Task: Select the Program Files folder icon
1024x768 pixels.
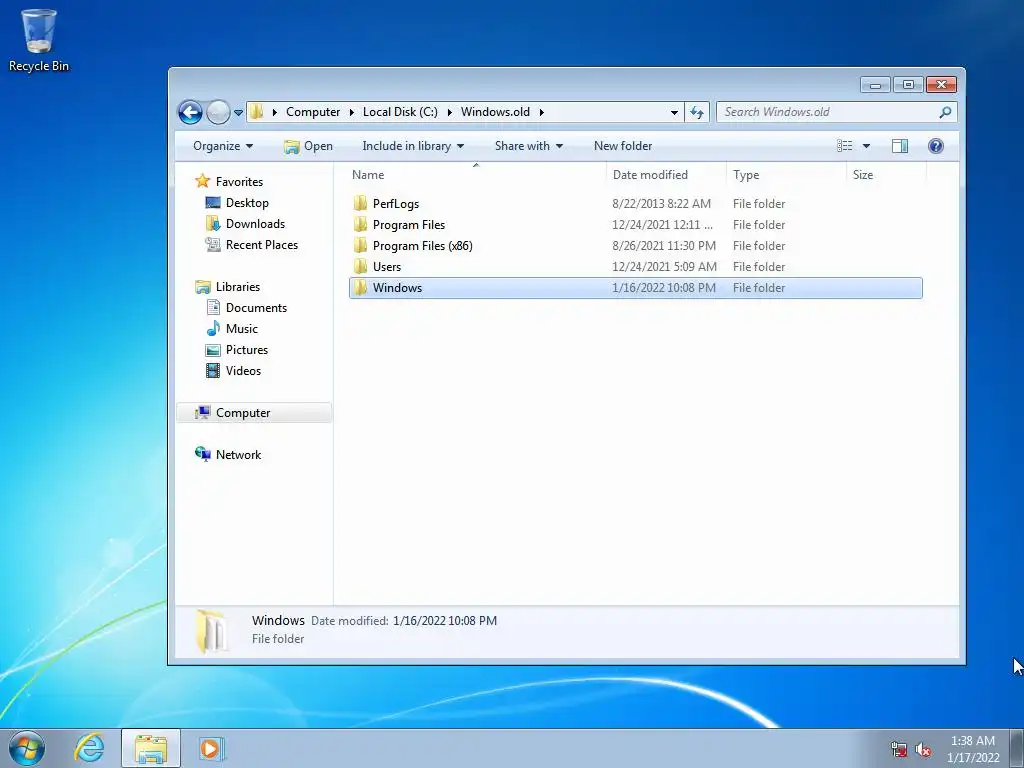Action: (x=360, y=224)
